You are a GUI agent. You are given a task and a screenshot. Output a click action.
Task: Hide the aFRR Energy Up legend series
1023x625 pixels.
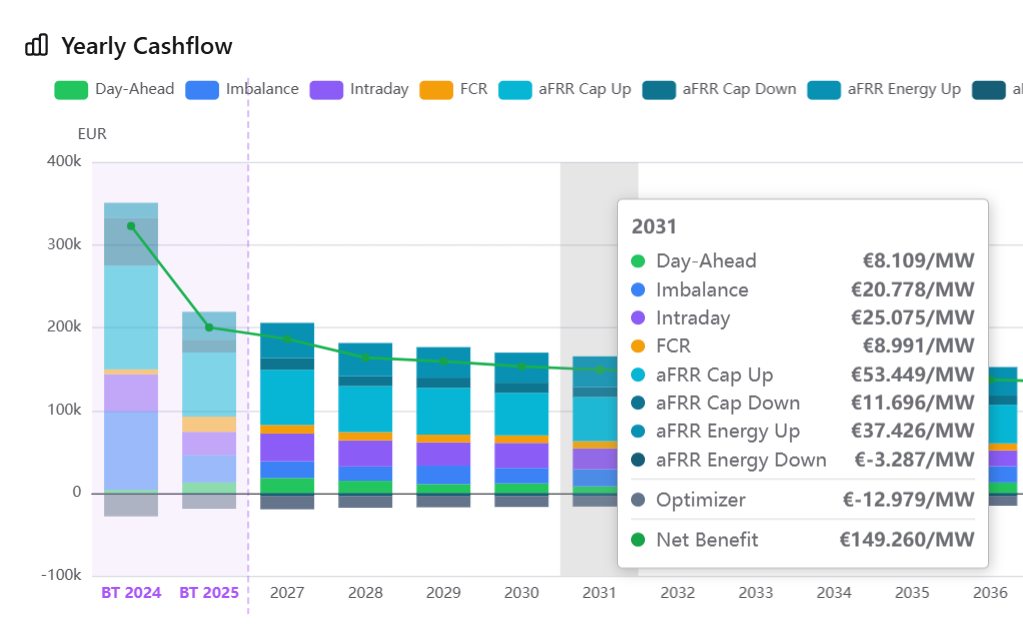[x=885, y=89]
